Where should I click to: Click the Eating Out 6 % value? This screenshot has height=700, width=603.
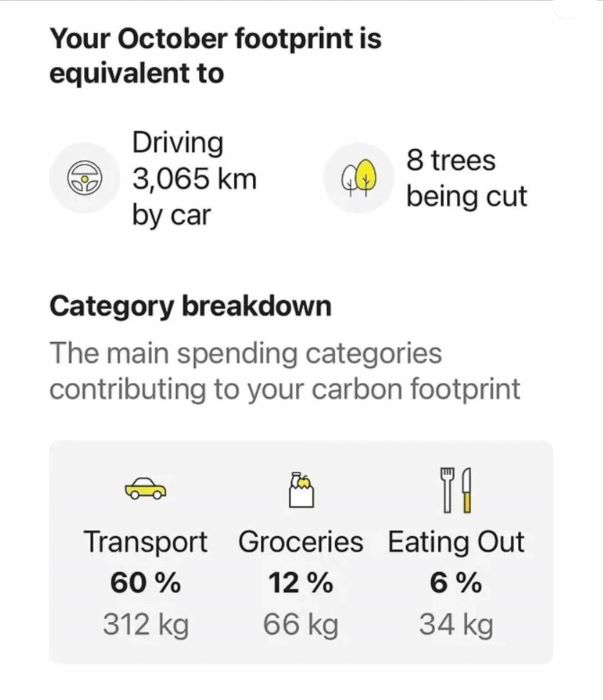tap(456, 582)
